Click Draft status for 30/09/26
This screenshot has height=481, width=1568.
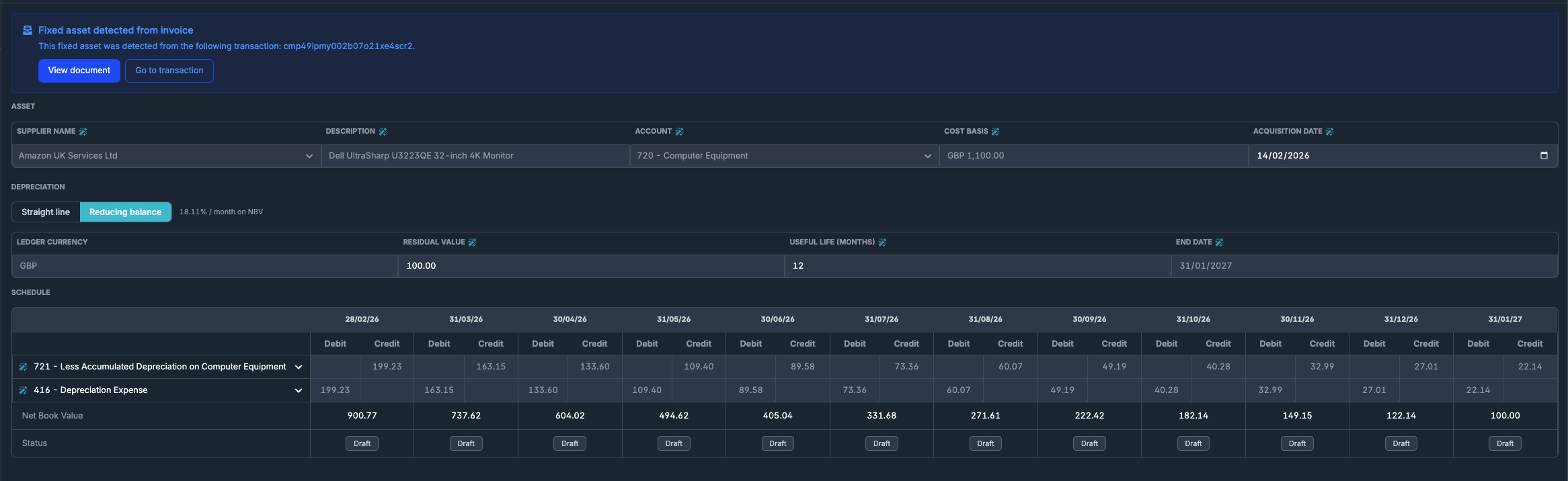pos(1089,443)
